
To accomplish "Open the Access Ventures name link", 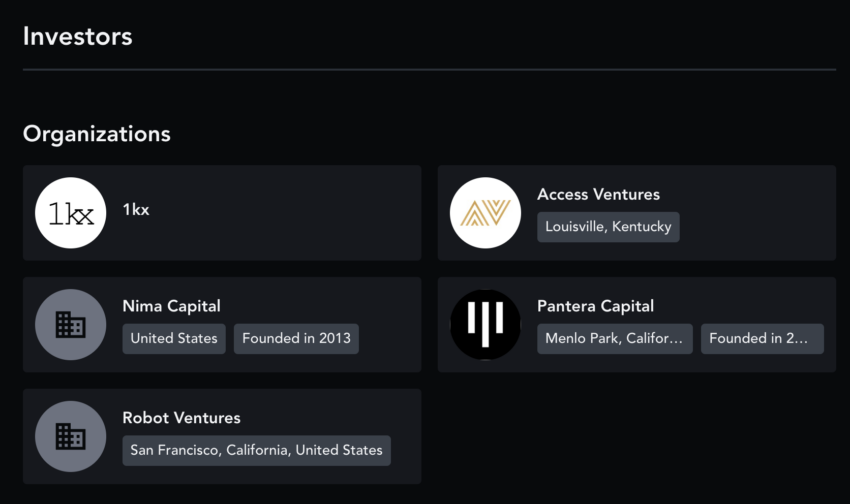I will 598,194.
